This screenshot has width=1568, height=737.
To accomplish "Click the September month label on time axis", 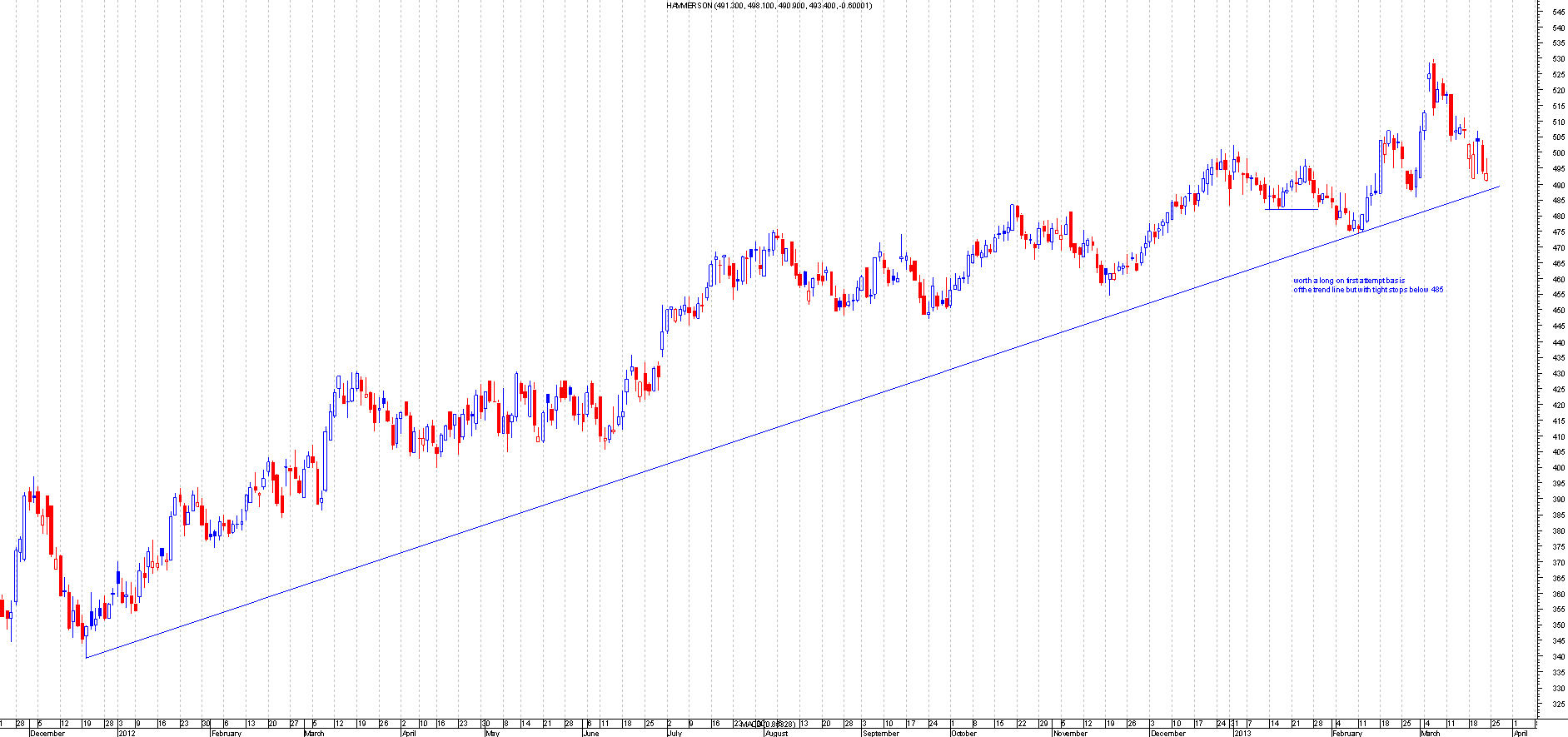I will (x=880, y=733).
